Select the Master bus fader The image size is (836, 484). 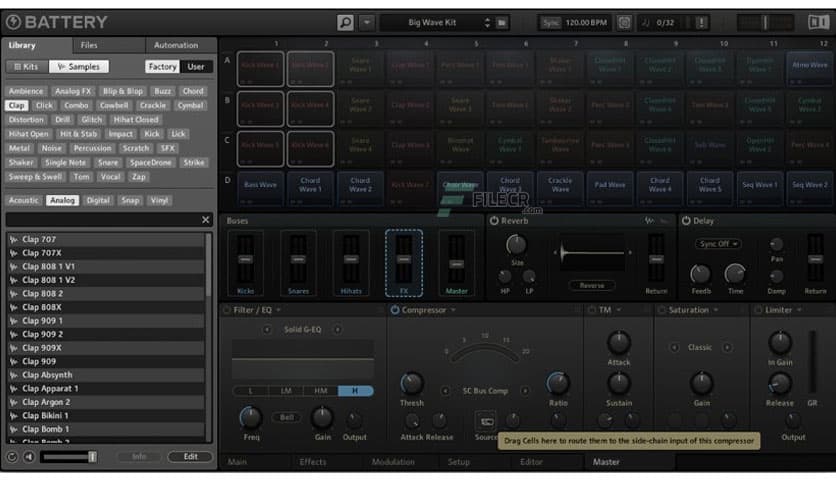tap(456, 263)
